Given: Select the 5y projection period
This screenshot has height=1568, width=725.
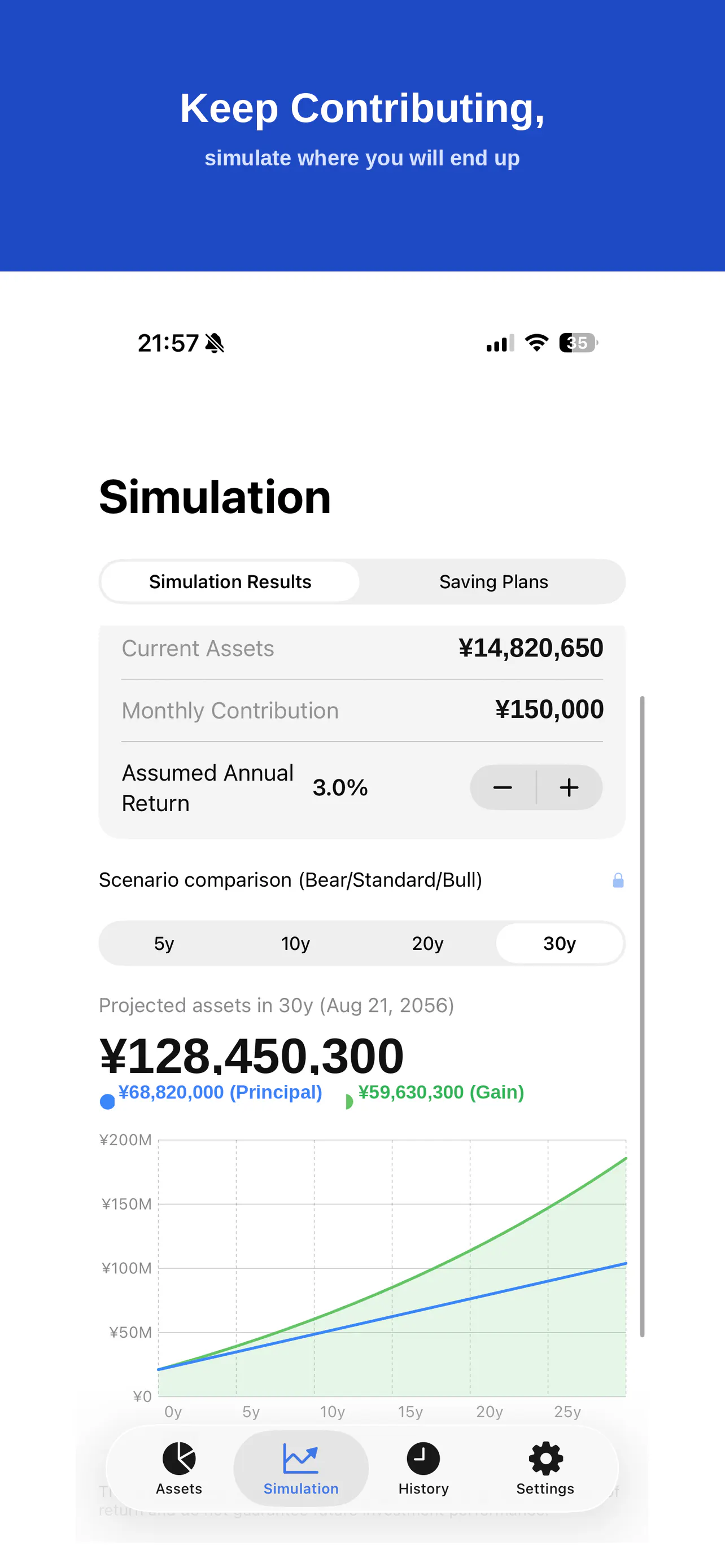Looking at the screenshot, I should point(164,943).
